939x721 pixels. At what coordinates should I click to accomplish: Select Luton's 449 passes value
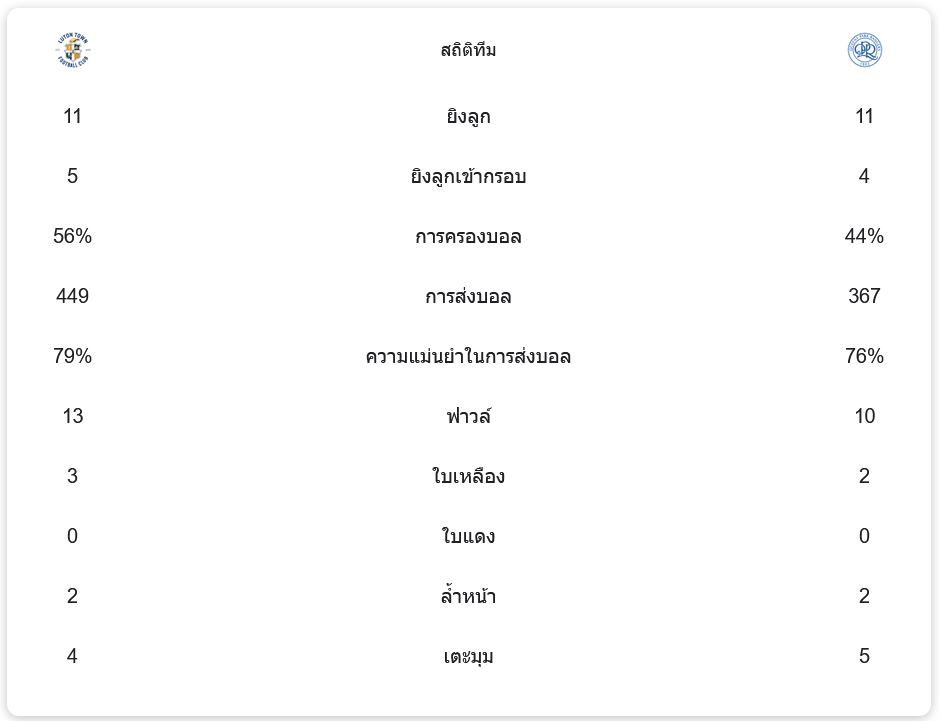[x=73, y=297]
